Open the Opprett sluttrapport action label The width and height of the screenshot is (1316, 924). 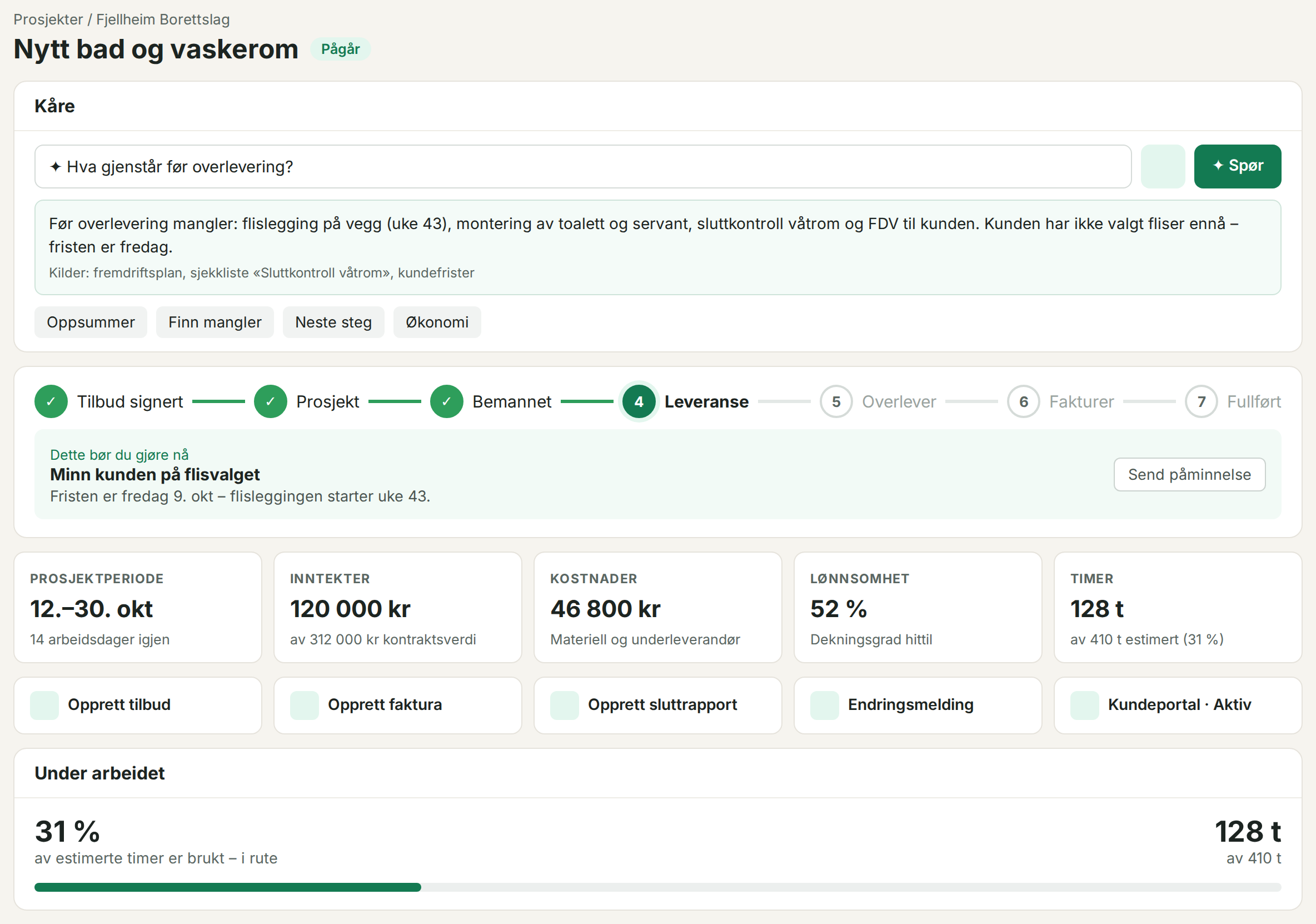point(662,705)
